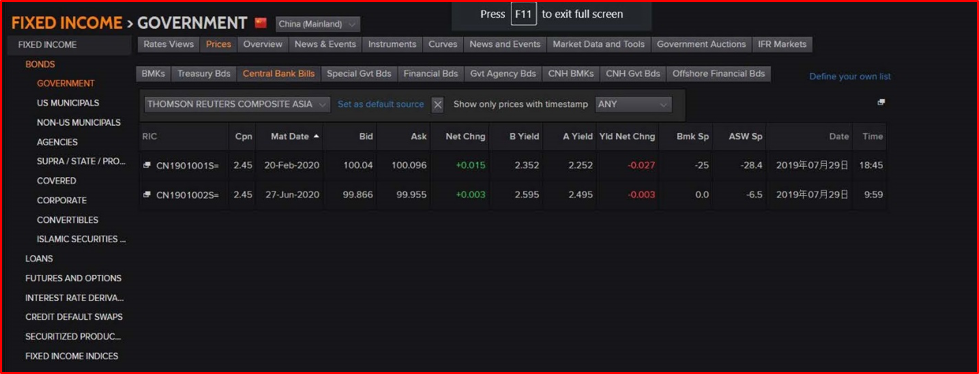The height and width of the screenshot is (374, 979).
Task: Open the China (Mainland) country dropdown
Action: pos(317,24)
